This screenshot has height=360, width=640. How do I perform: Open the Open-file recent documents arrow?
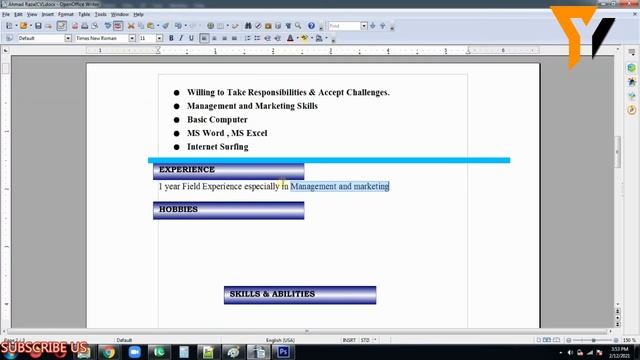click(31, 26)
